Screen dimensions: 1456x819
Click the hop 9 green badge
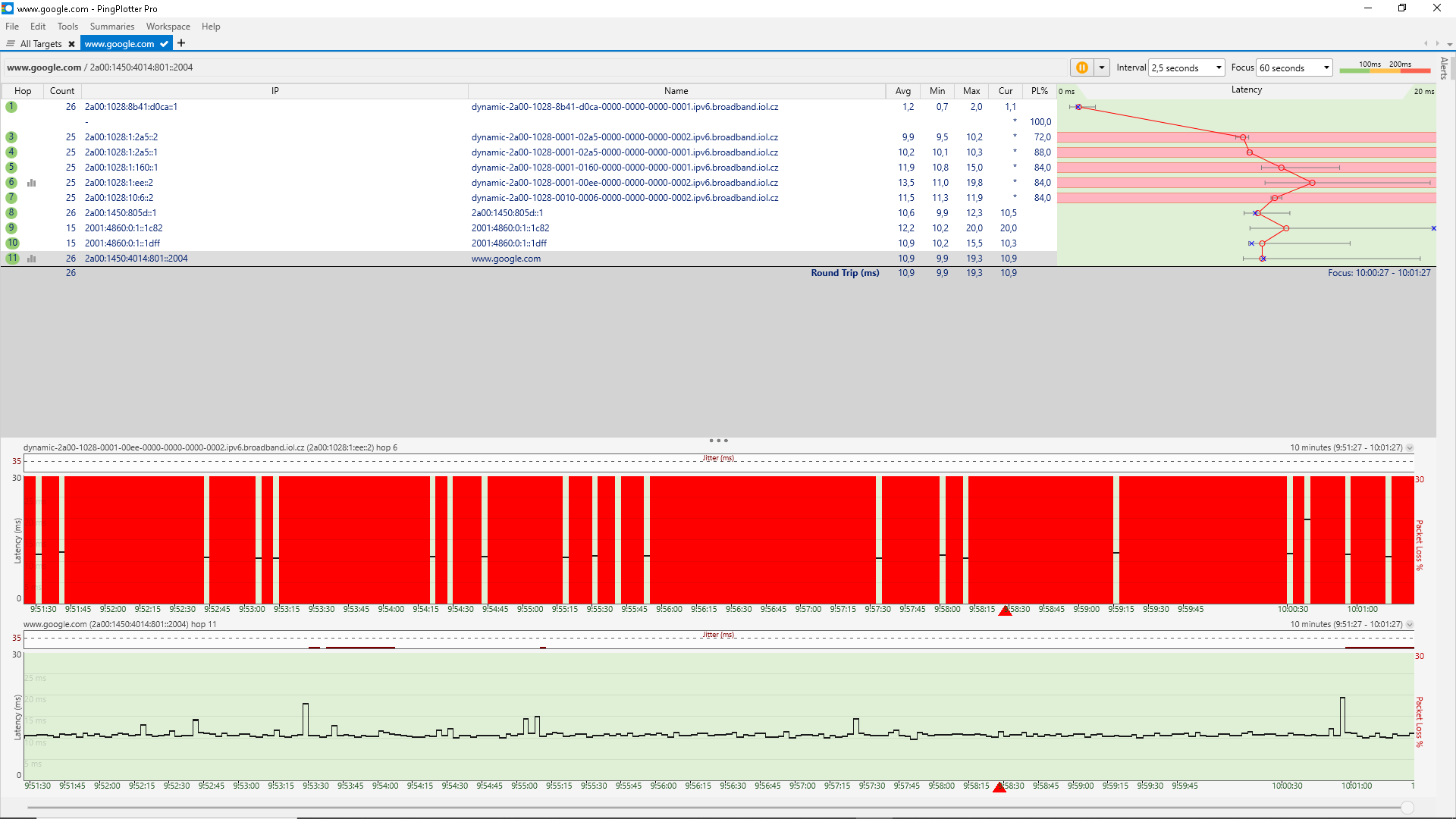(11, 228)
